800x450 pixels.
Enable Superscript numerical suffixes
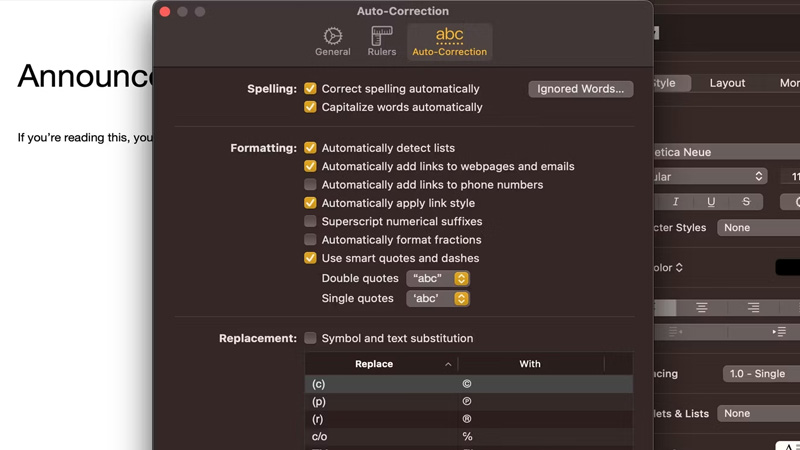tap(311, 222)
